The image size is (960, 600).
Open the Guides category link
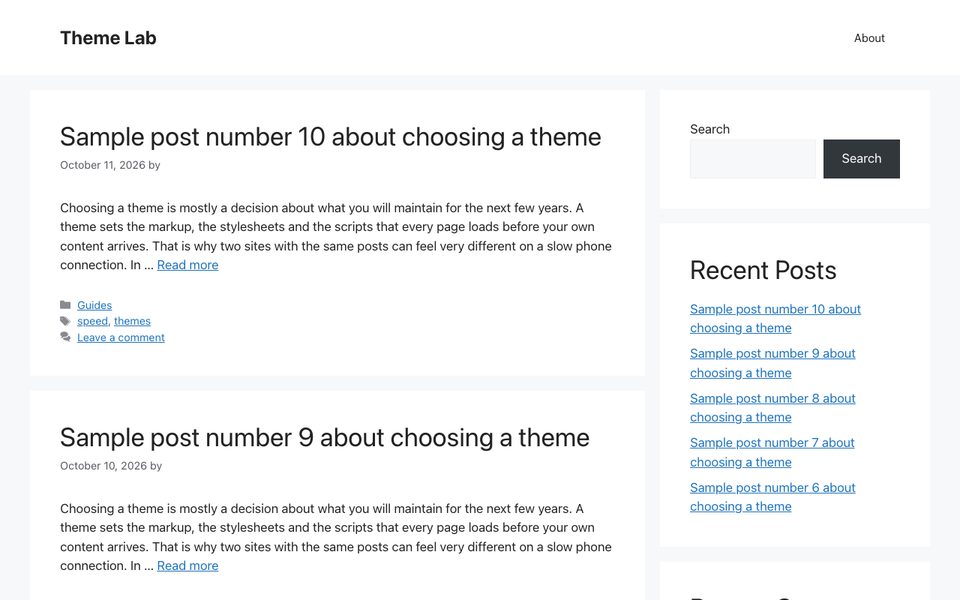click(x=94, y=305)
